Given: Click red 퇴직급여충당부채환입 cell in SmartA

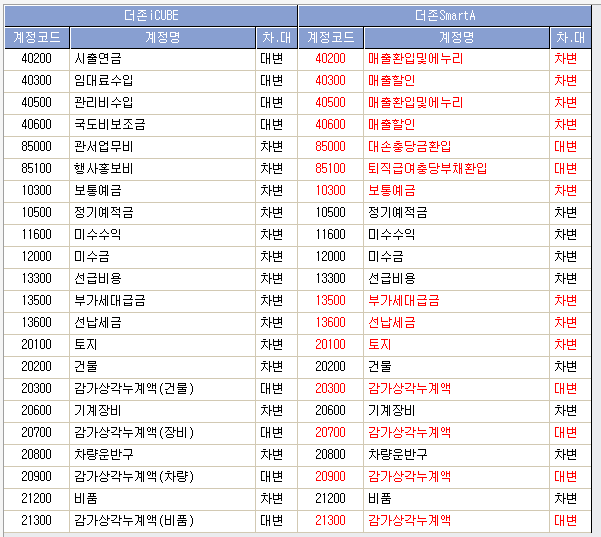Looking at the screenshot, I should coord(456,169).
